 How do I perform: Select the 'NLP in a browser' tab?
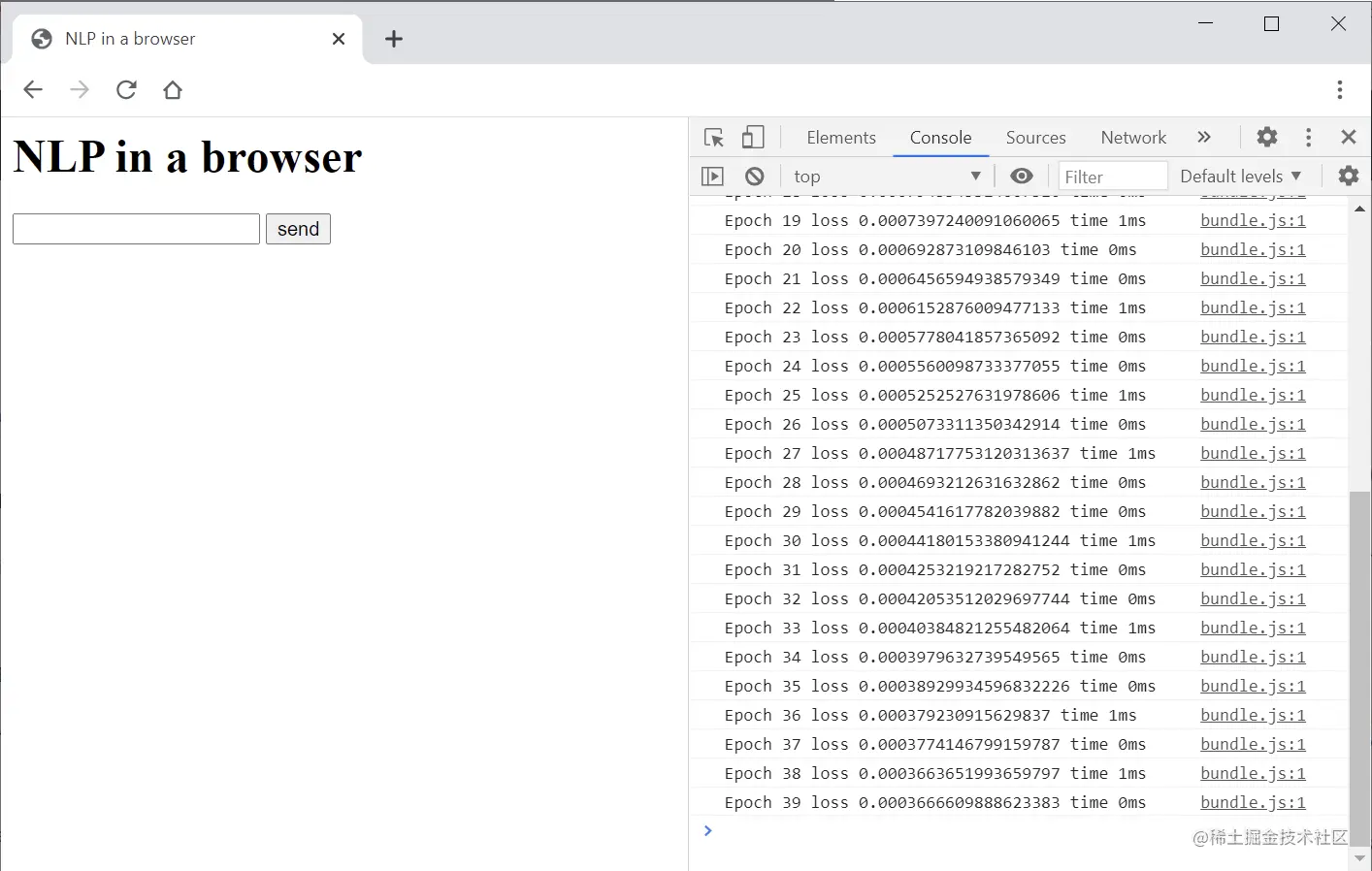click(188, 39)
